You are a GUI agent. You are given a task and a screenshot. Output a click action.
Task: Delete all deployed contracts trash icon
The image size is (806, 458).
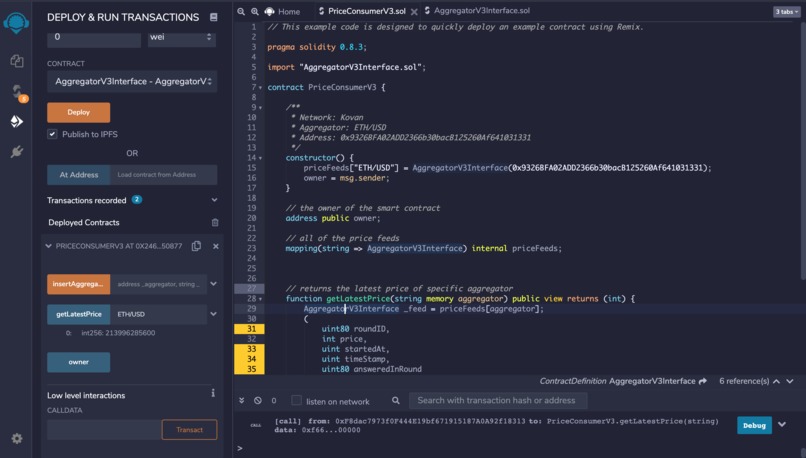point(215,223)
